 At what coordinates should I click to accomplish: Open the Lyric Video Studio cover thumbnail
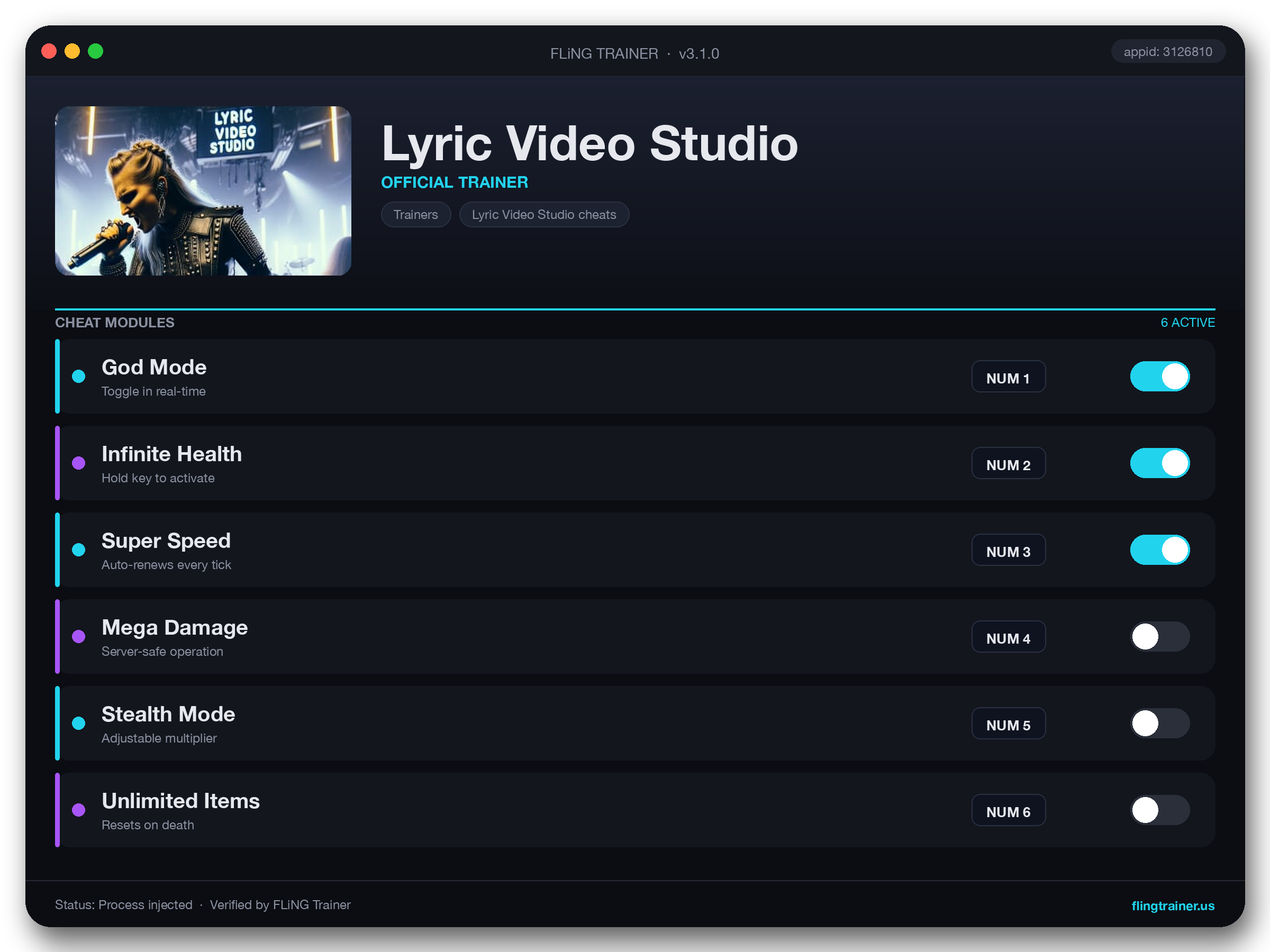coord(203,190)
